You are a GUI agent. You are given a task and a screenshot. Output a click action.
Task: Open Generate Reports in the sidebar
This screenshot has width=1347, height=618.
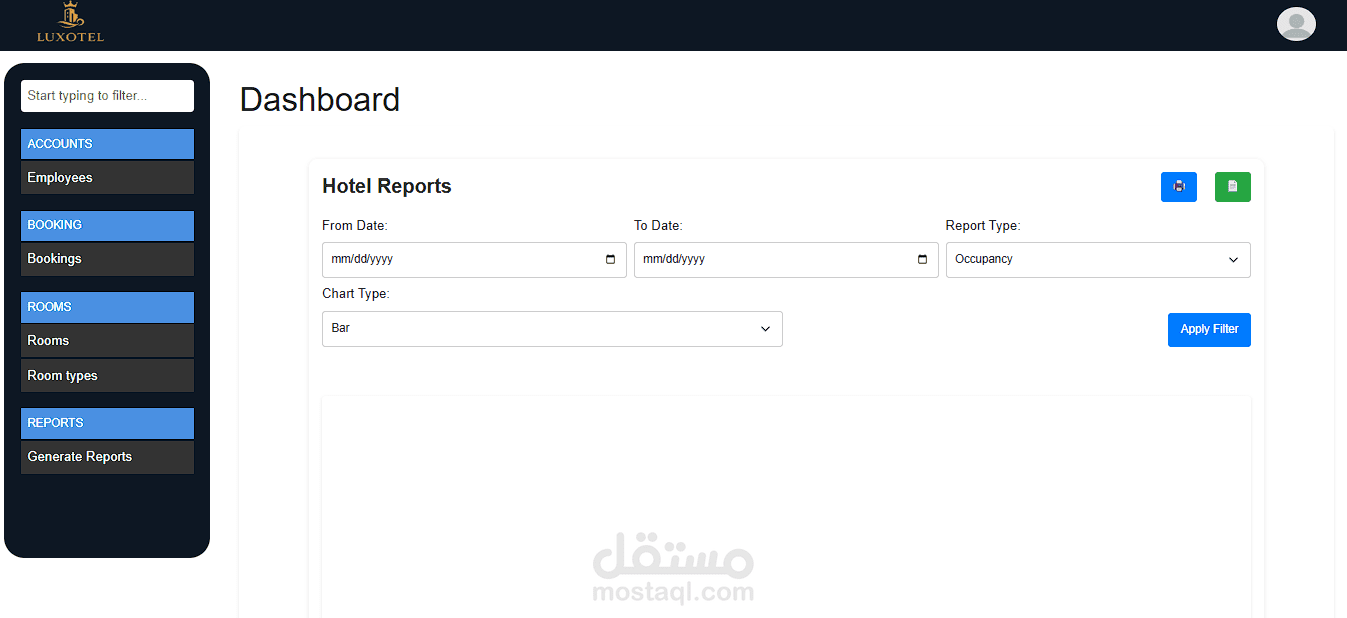tap(107, 457)
